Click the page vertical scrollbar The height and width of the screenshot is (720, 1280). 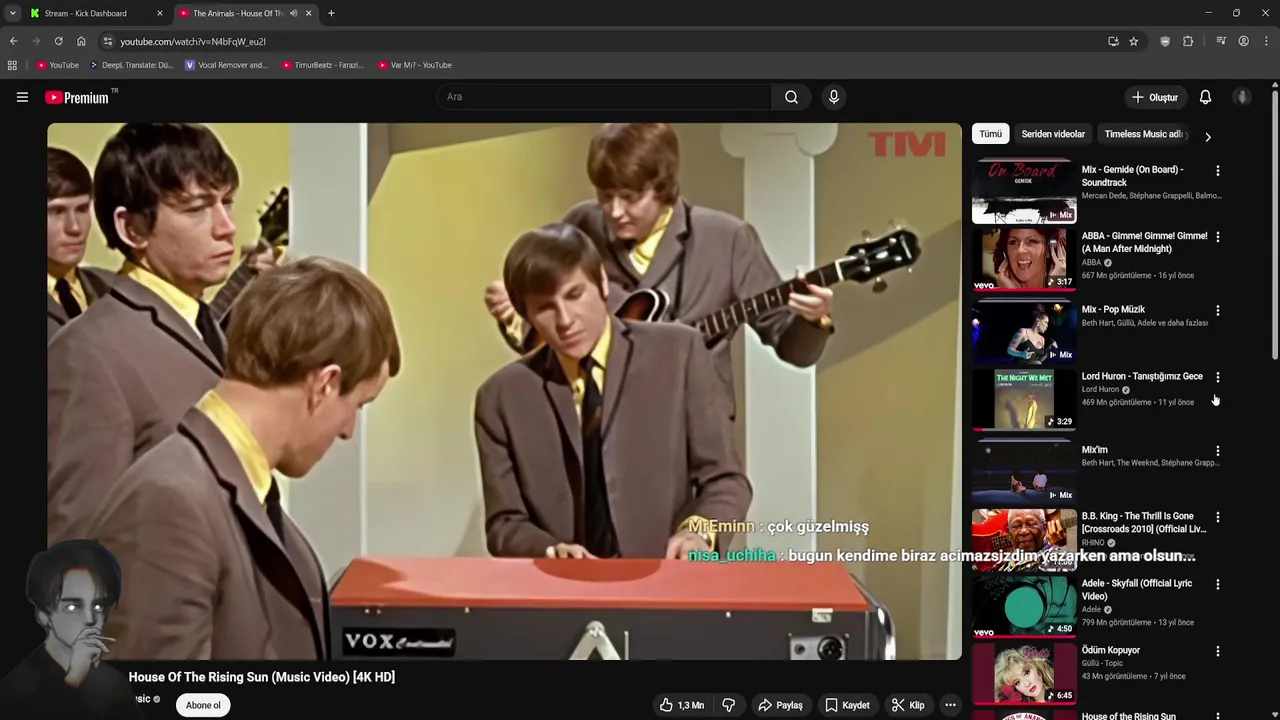pos(1275,224)
